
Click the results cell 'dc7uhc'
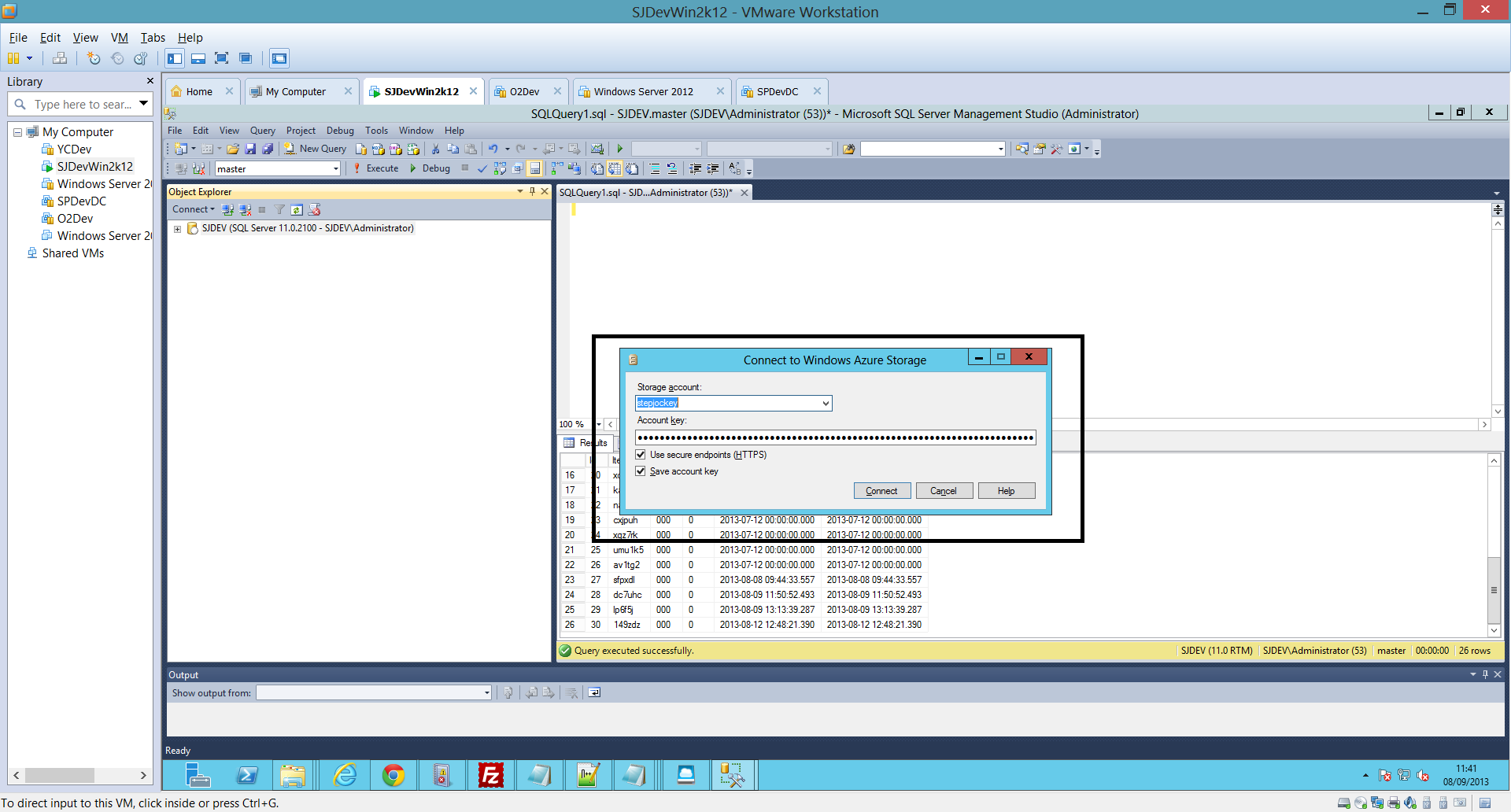627,595
